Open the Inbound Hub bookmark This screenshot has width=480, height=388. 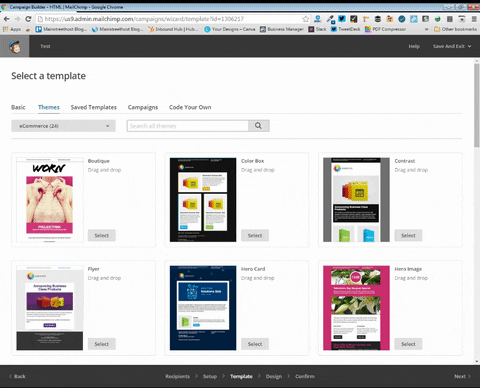[x=173, y=29]
